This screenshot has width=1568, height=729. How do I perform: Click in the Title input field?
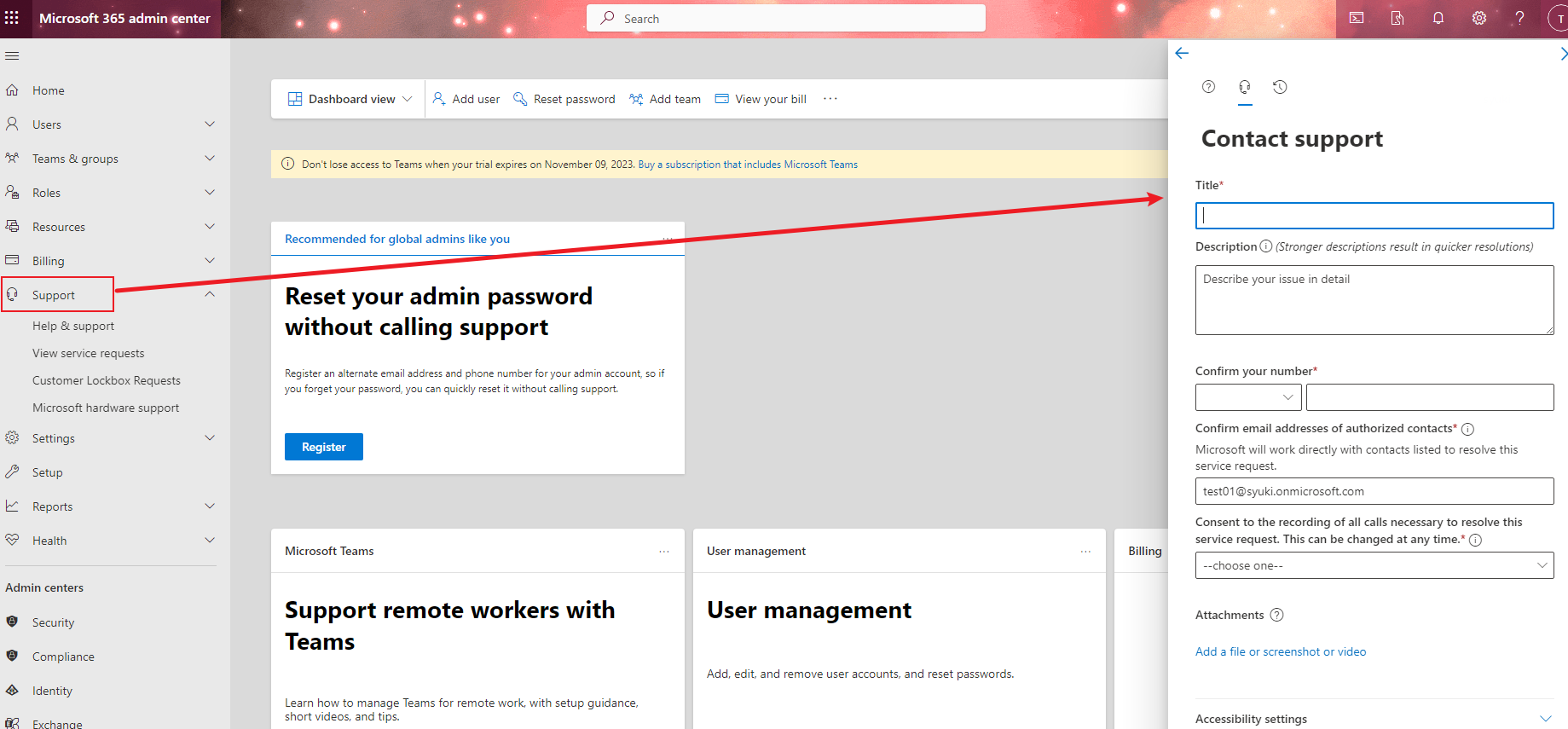[1374, 216]
